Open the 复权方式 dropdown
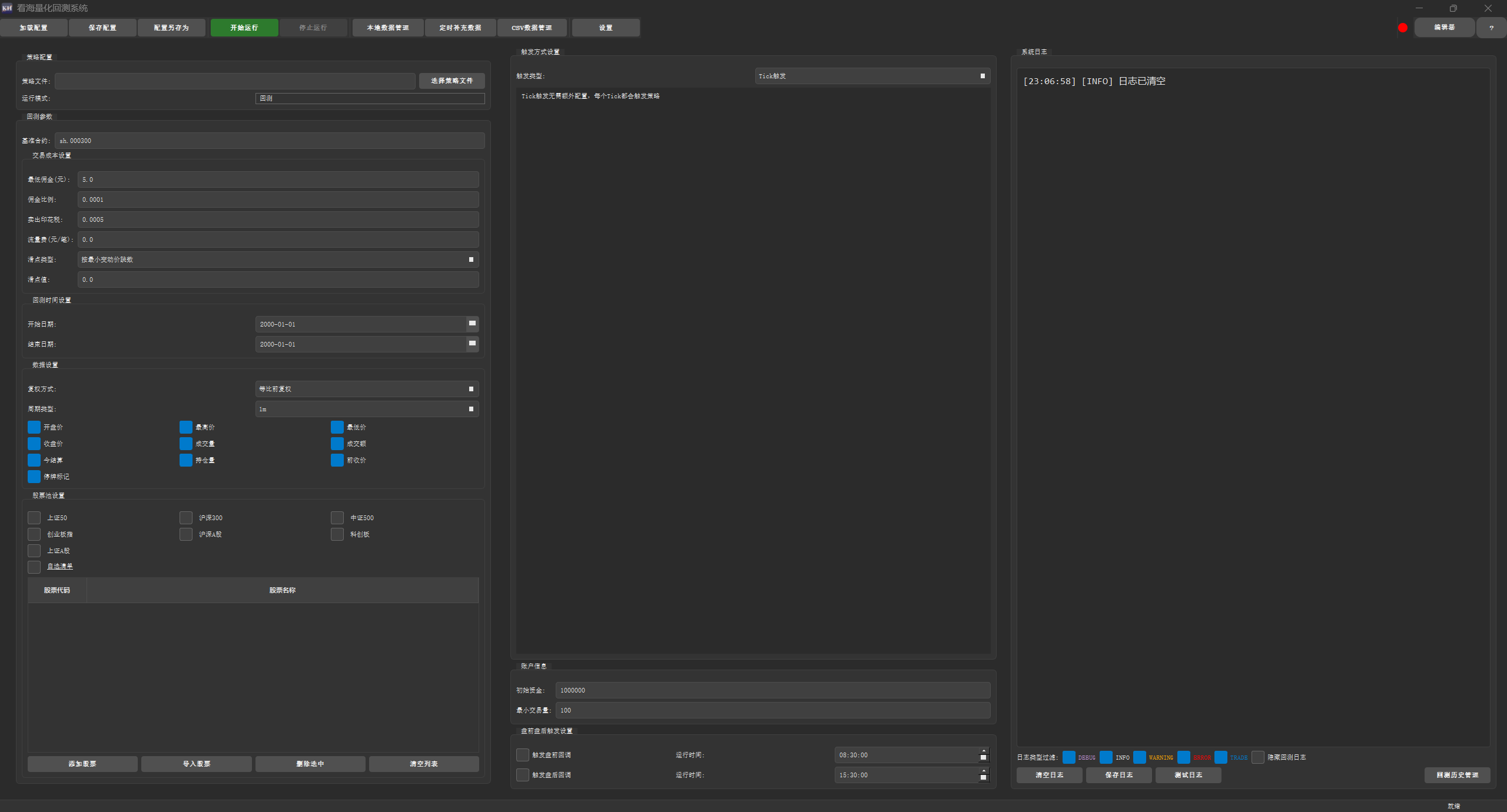This screenshot has width=1507, height=812. (367, 389)
